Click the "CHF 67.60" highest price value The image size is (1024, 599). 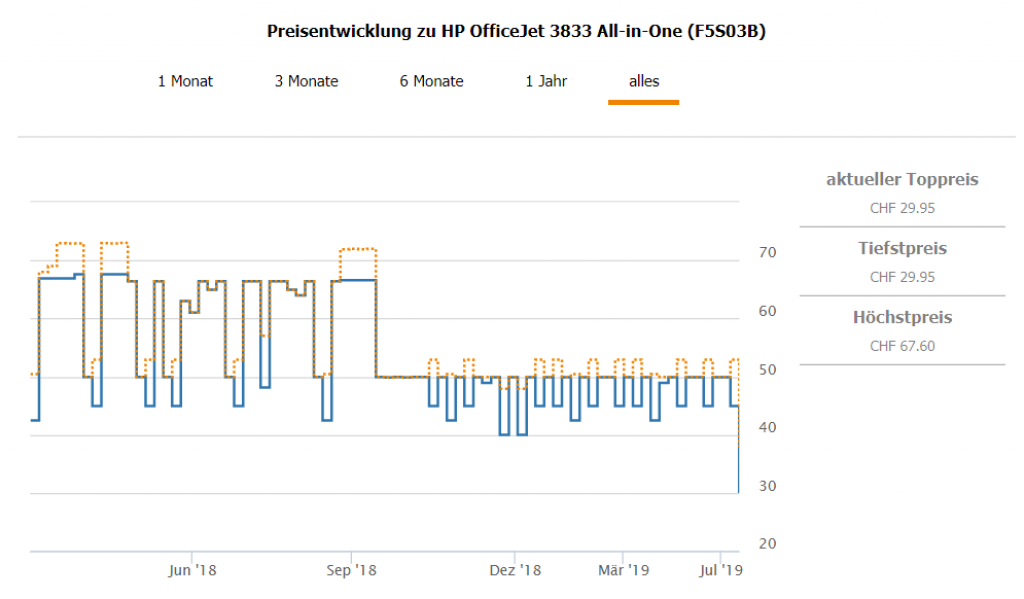pos(902,346)
